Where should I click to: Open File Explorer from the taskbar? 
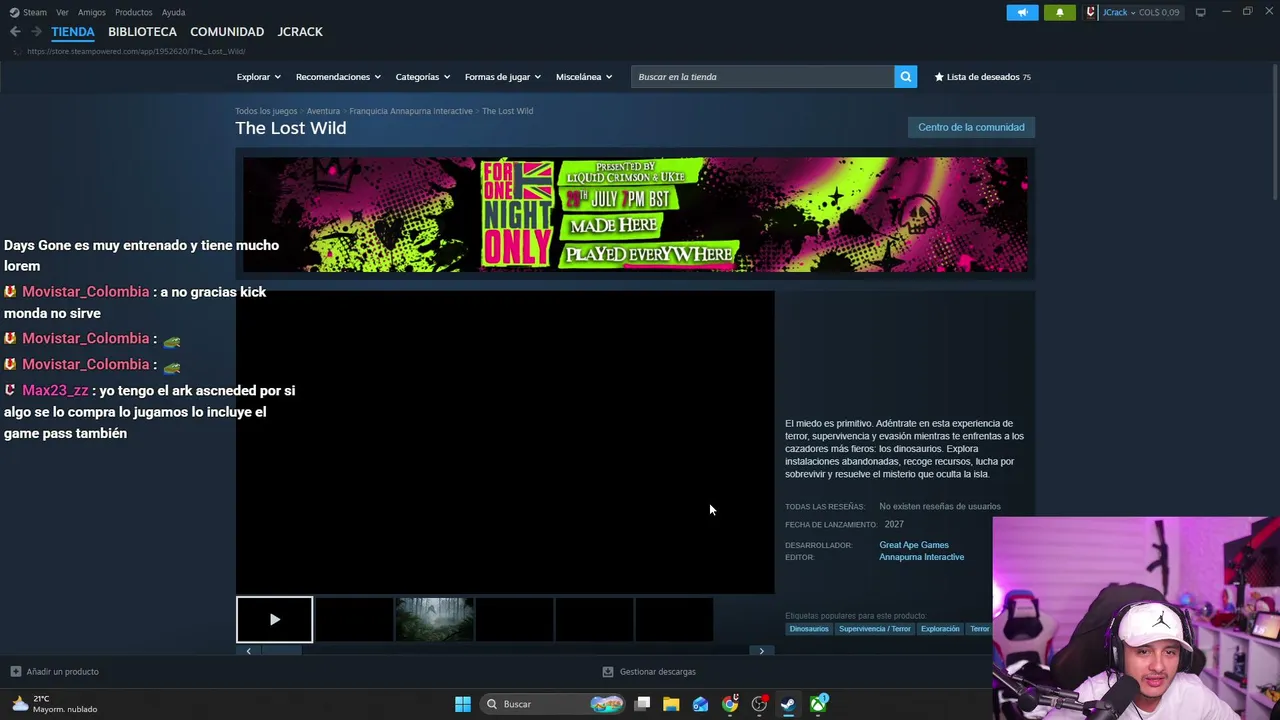pos(671,704)
